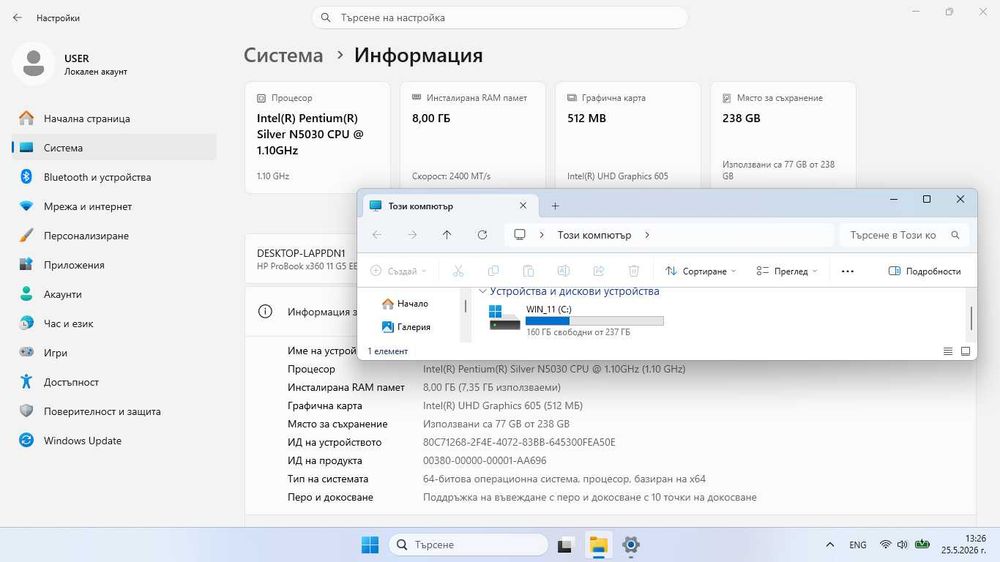Open Task View on the taskbar
The image size is (1000, 562).
[x=565, y=545]
